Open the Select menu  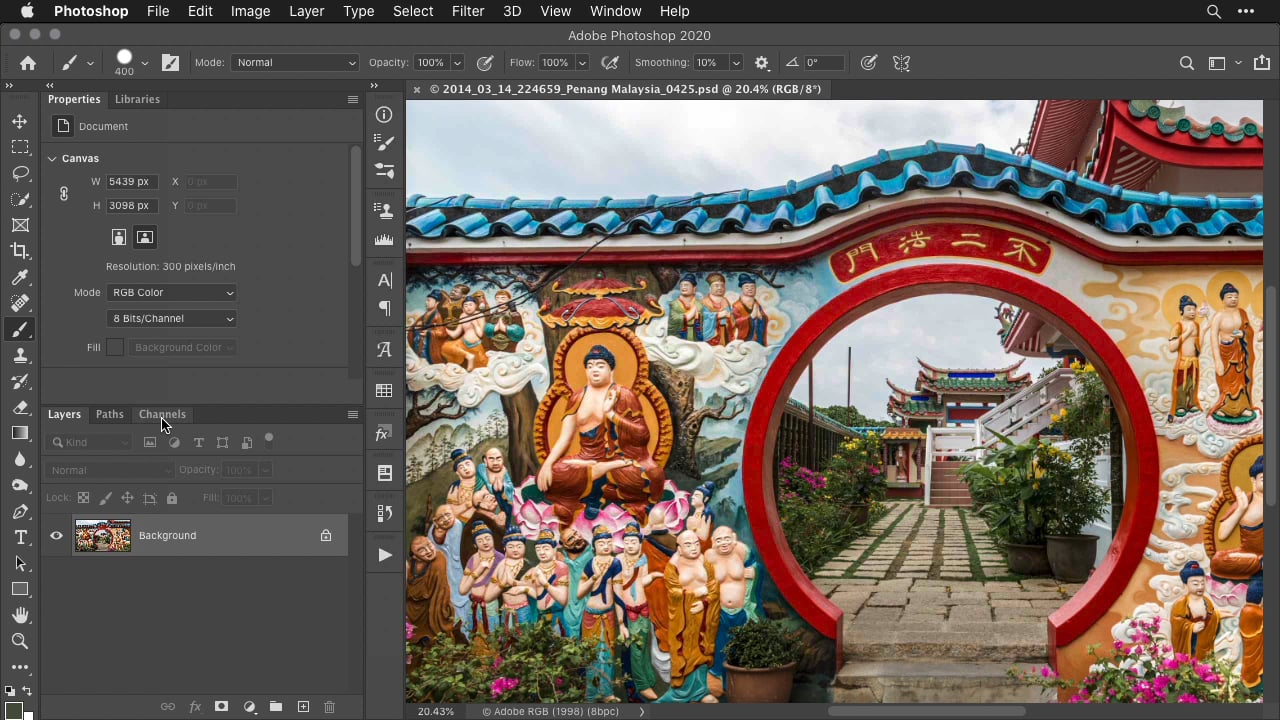[413, 11]
